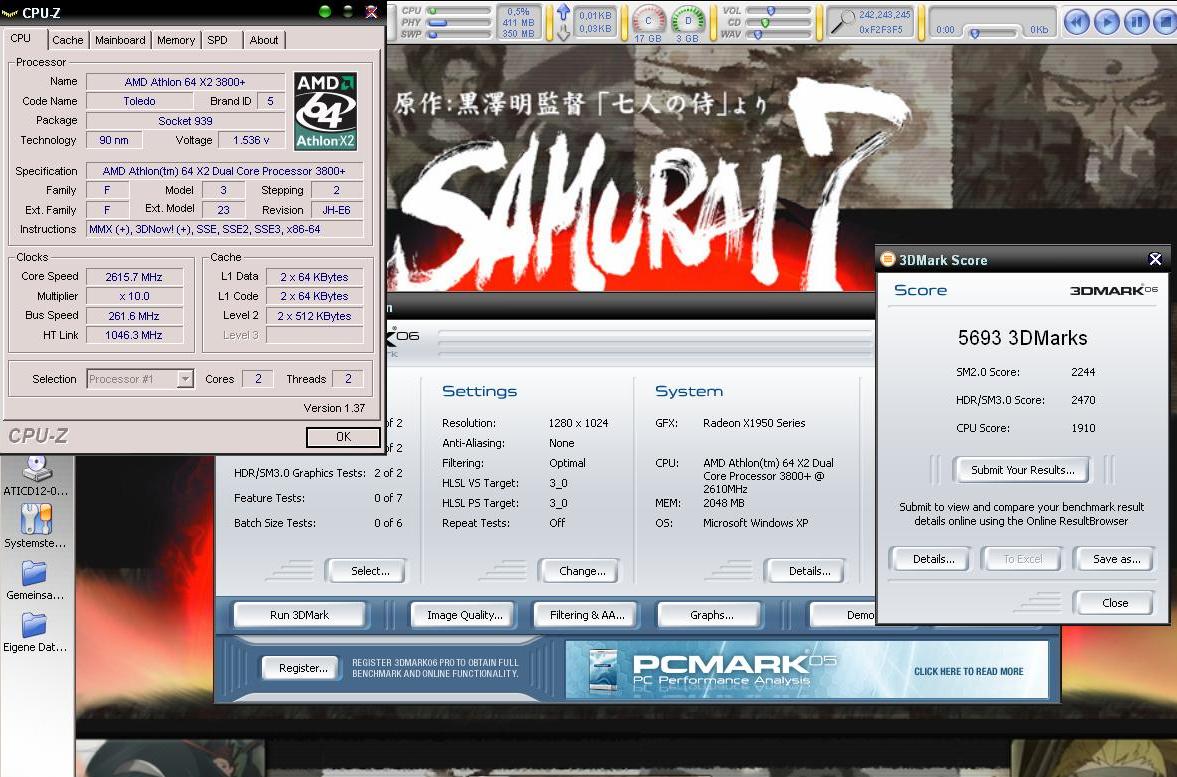The image size is (1177, 777).
Task: Click OK in the CPU-Z window
Action: click(x=343, y=437)
